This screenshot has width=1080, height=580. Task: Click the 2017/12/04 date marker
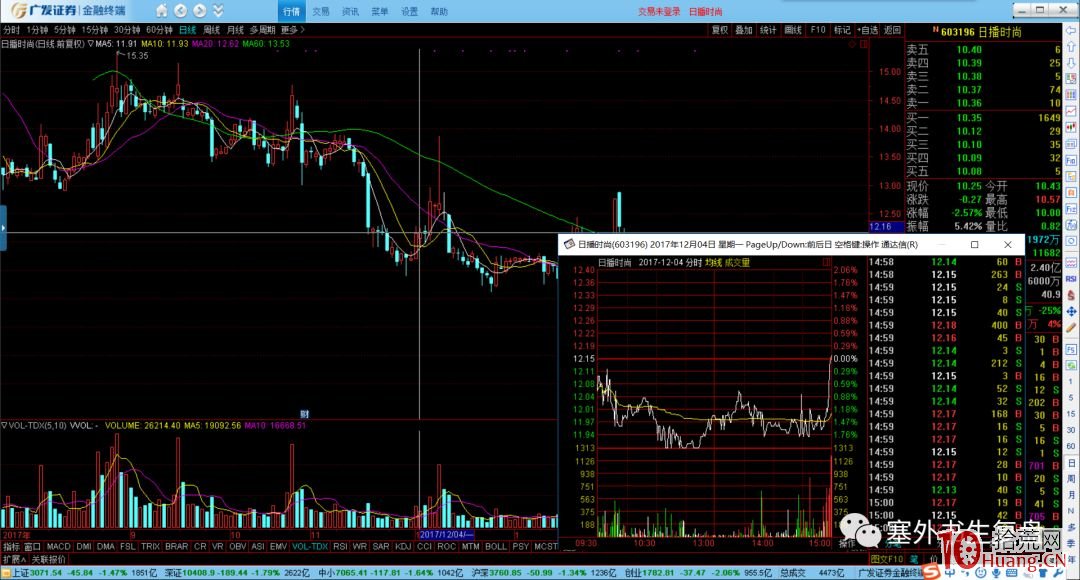pyautogui.click(x=448, y=535)
